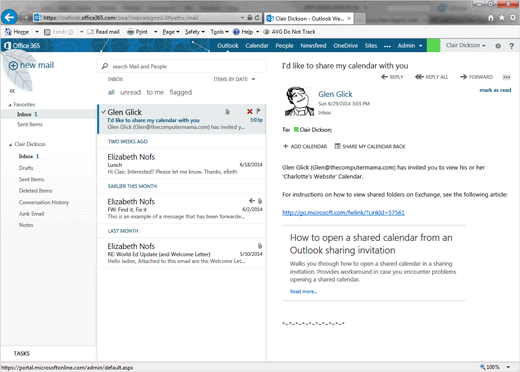The height and width of the screenshot is (372, 520).
Task: Click AVG Do Not Track toolbar icon
Action: tap(266, 32)
